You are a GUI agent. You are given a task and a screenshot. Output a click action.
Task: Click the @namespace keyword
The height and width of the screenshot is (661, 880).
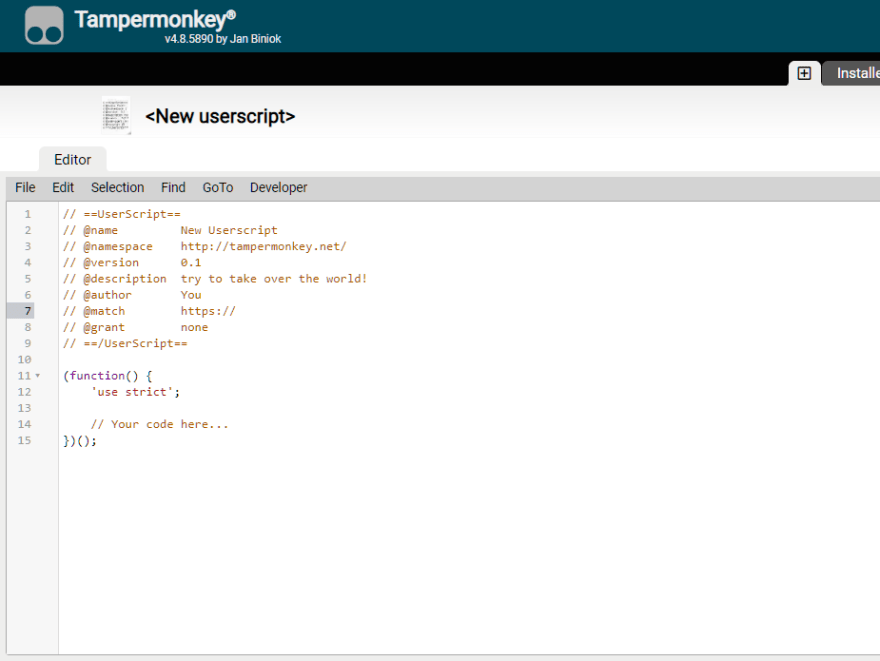118,246
